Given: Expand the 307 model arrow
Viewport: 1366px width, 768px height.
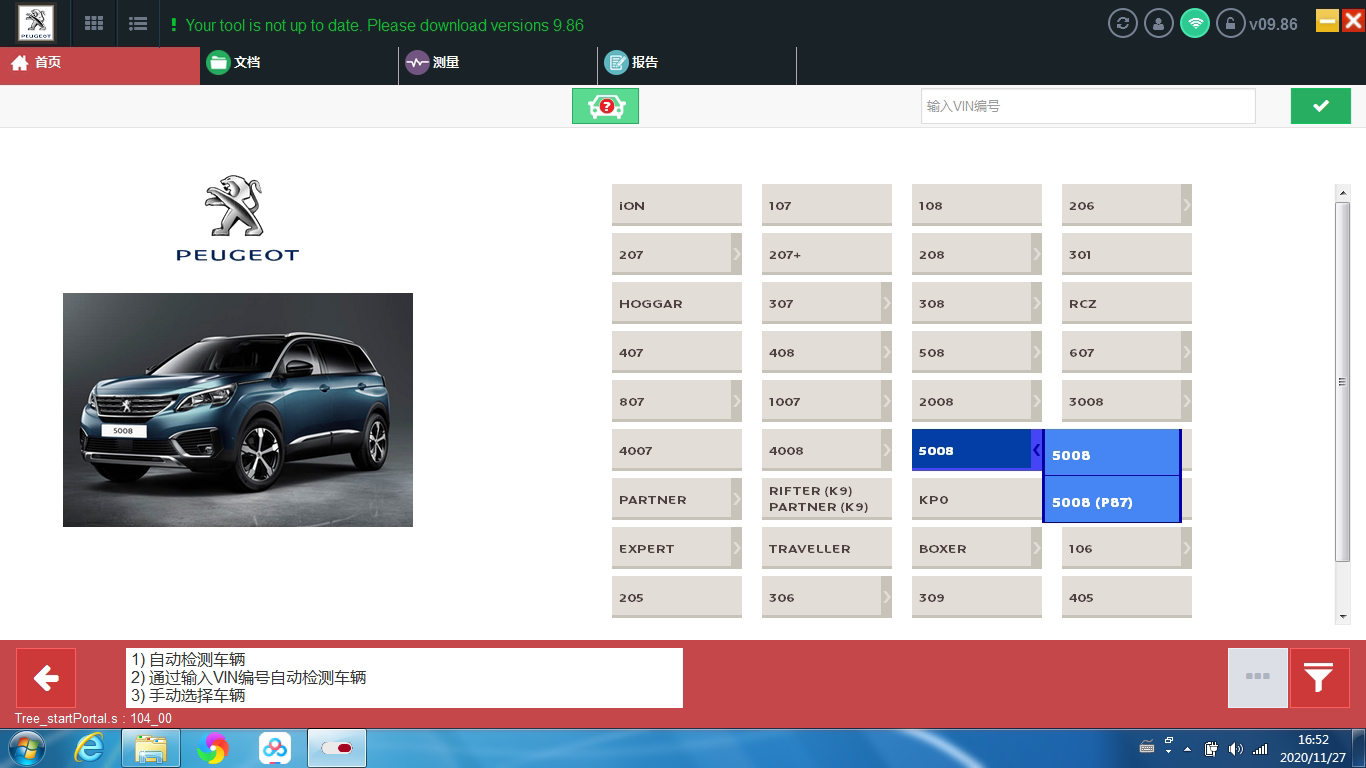Looking at the screenshot, I should point(886,303).
